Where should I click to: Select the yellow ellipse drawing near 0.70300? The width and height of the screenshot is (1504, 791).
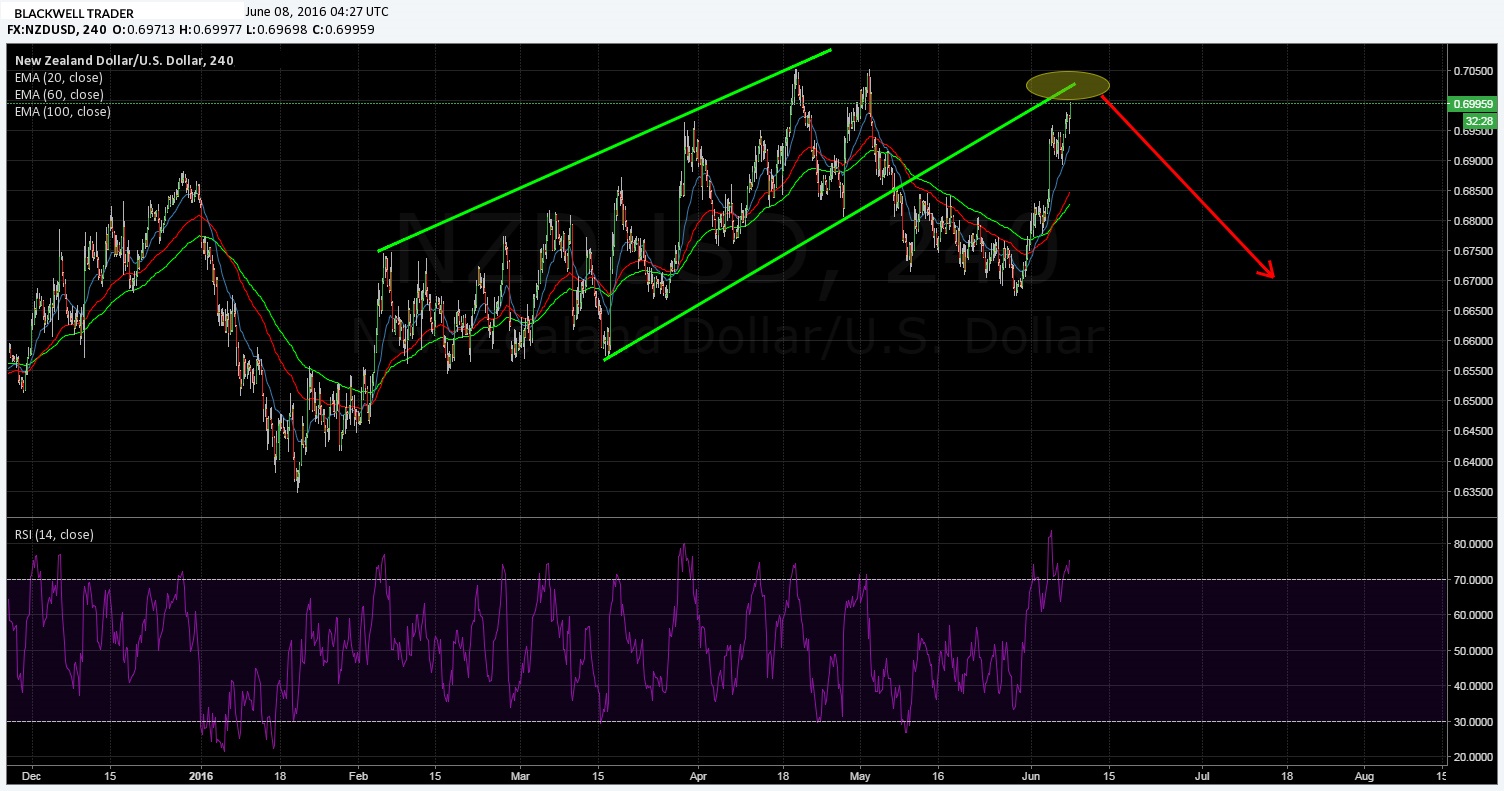click(1068, 85)
